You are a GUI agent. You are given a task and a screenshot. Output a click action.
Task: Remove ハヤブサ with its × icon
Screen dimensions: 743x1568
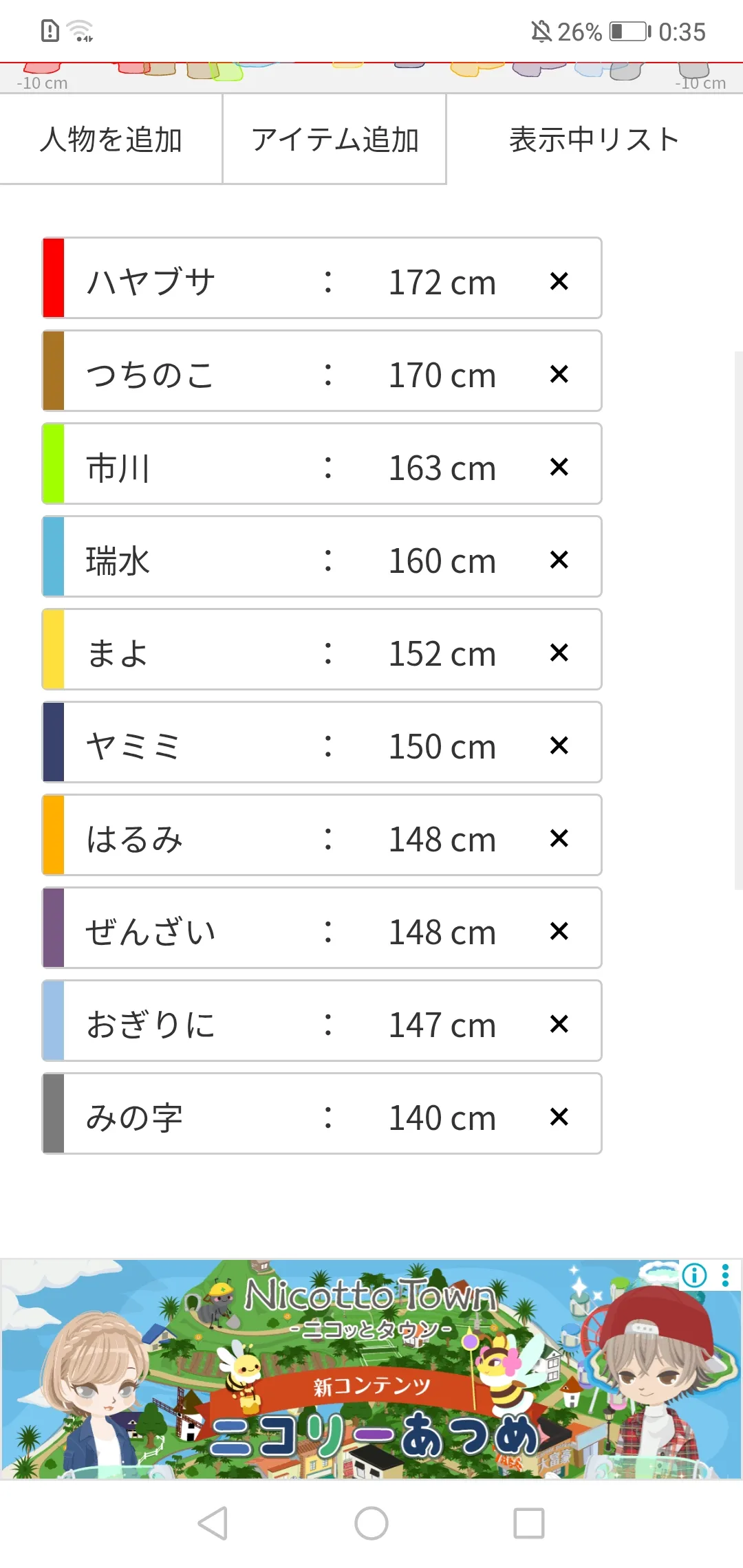pyautogui.click(x=559, y=281)
